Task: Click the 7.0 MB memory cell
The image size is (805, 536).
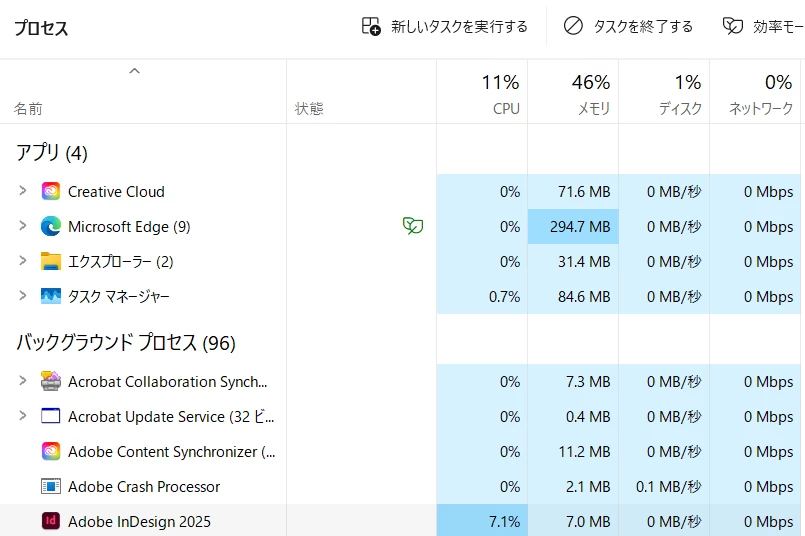Action: (x=573, y=521)
